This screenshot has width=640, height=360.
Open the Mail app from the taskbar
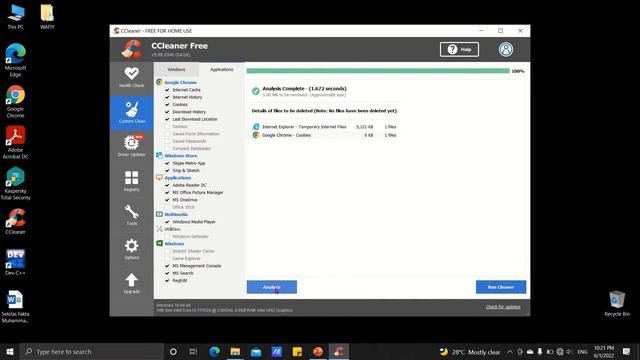256,351
